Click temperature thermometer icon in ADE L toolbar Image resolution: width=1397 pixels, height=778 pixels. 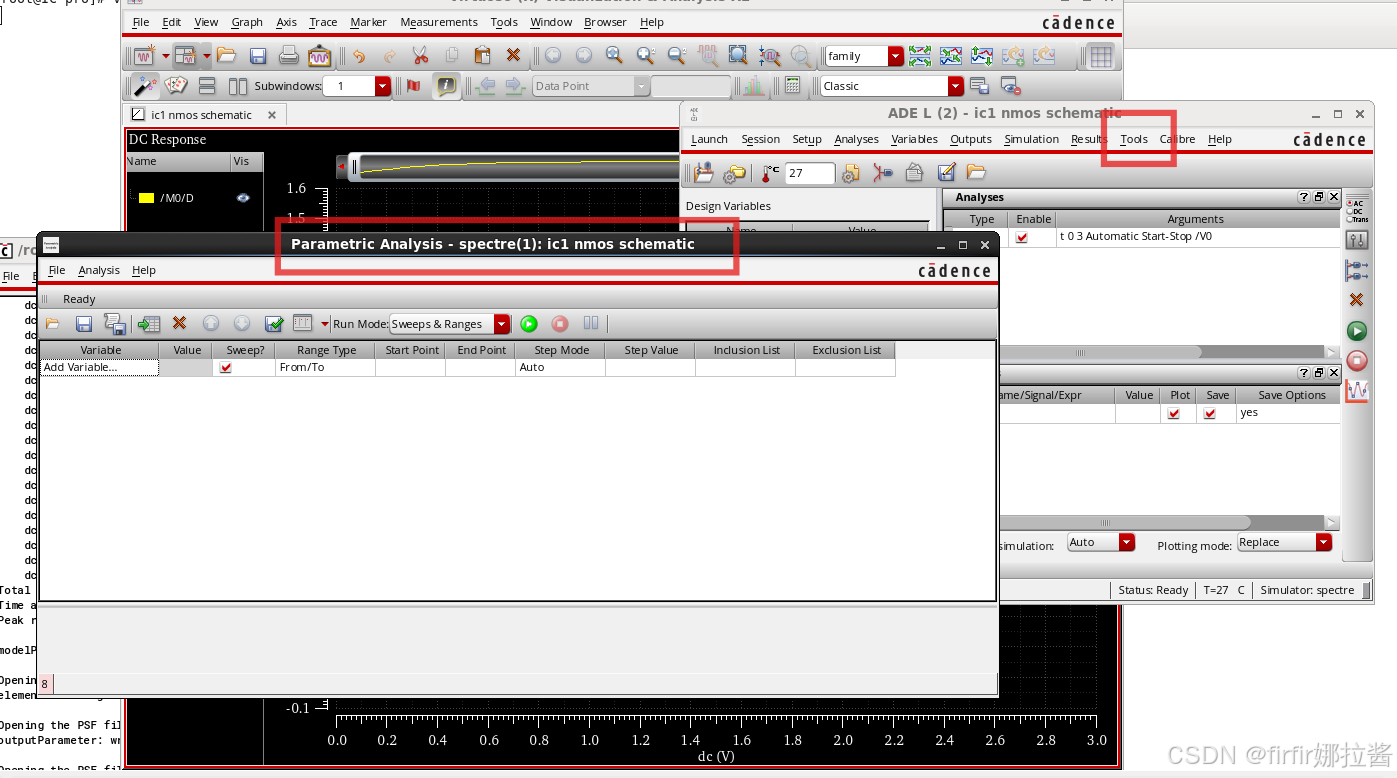[769, 173]
